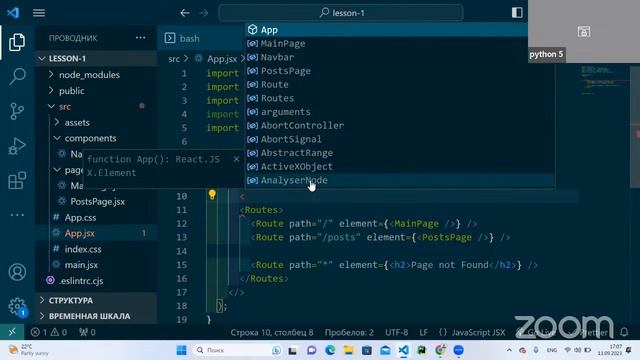Screen dimensions: 640x360
Task: Collapse the src folder
Action: tap(64, 107)
